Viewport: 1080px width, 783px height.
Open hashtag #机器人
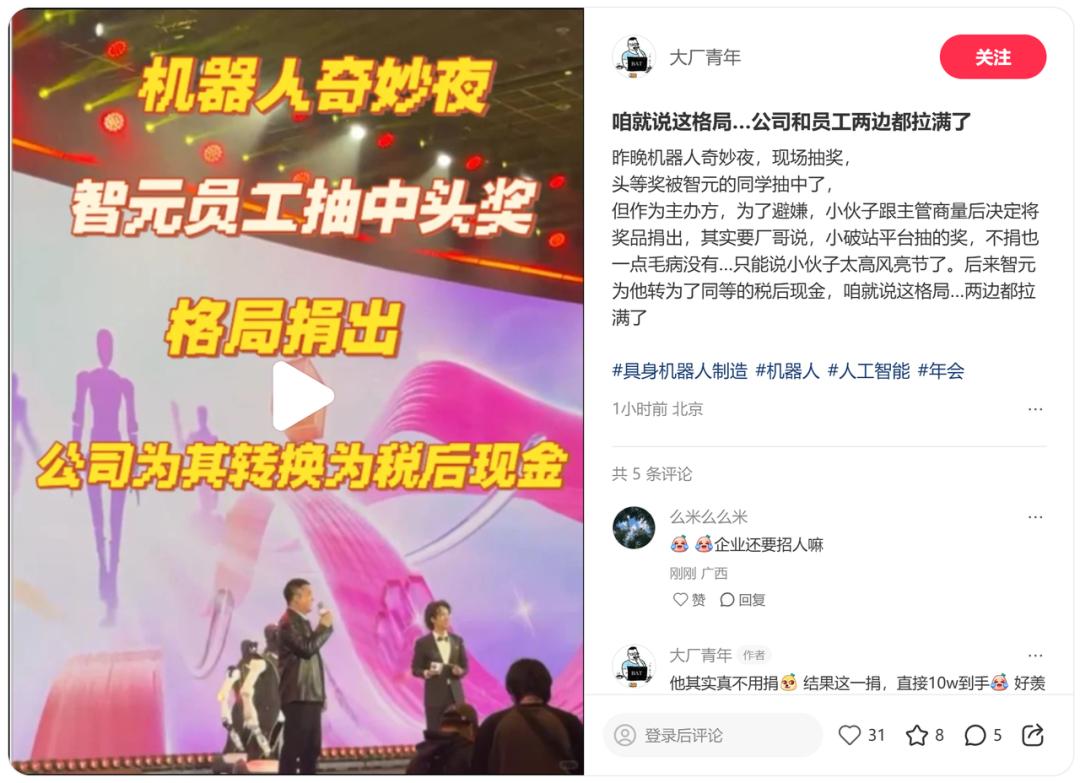(x=787, y=371)
